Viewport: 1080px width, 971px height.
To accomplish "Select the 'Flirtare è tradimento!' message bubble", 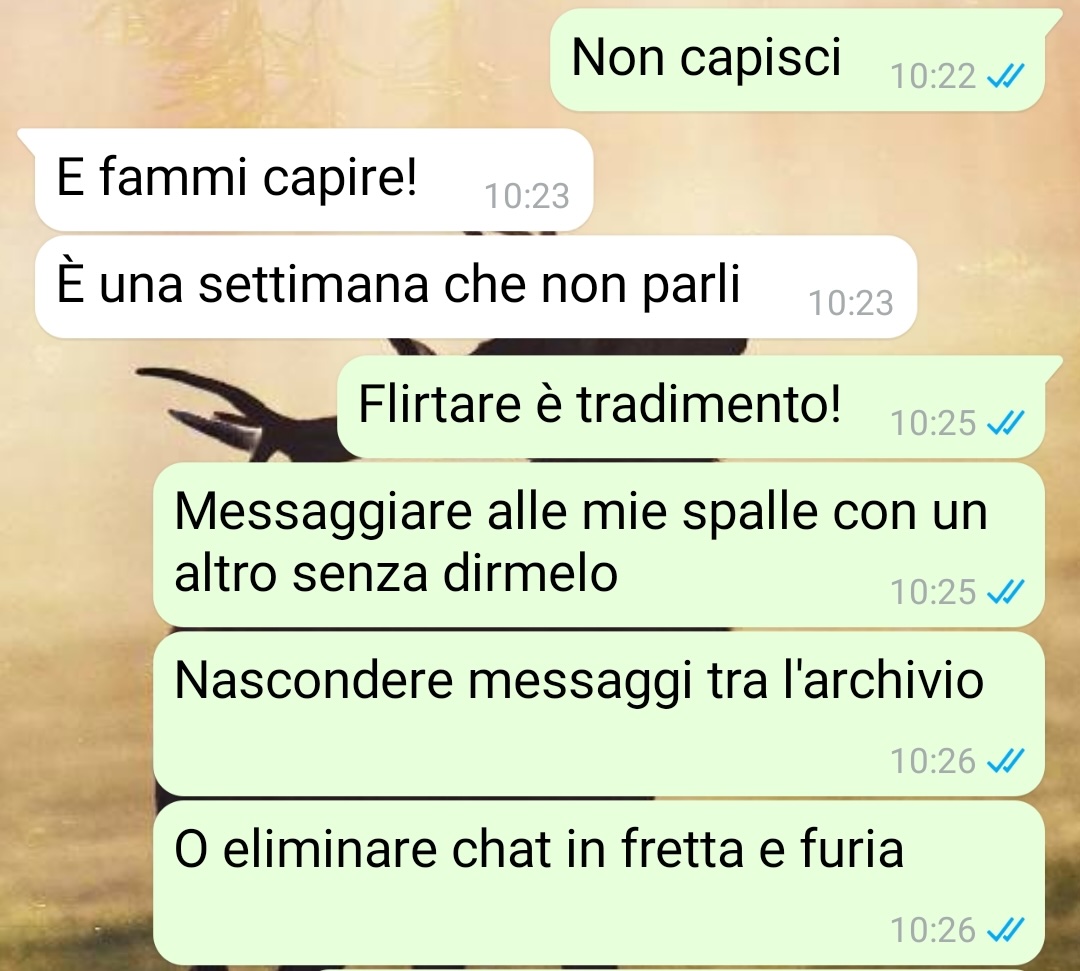I will click(x=691, y=407).
